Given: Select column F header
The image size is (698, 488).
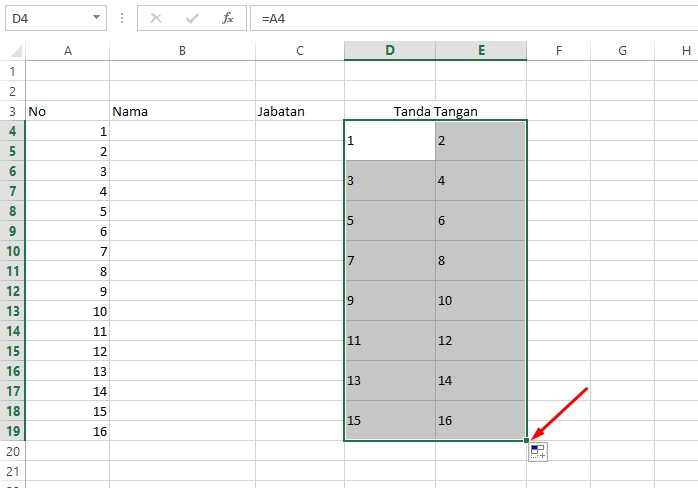Looking at the screenshot, I should 559,51.
